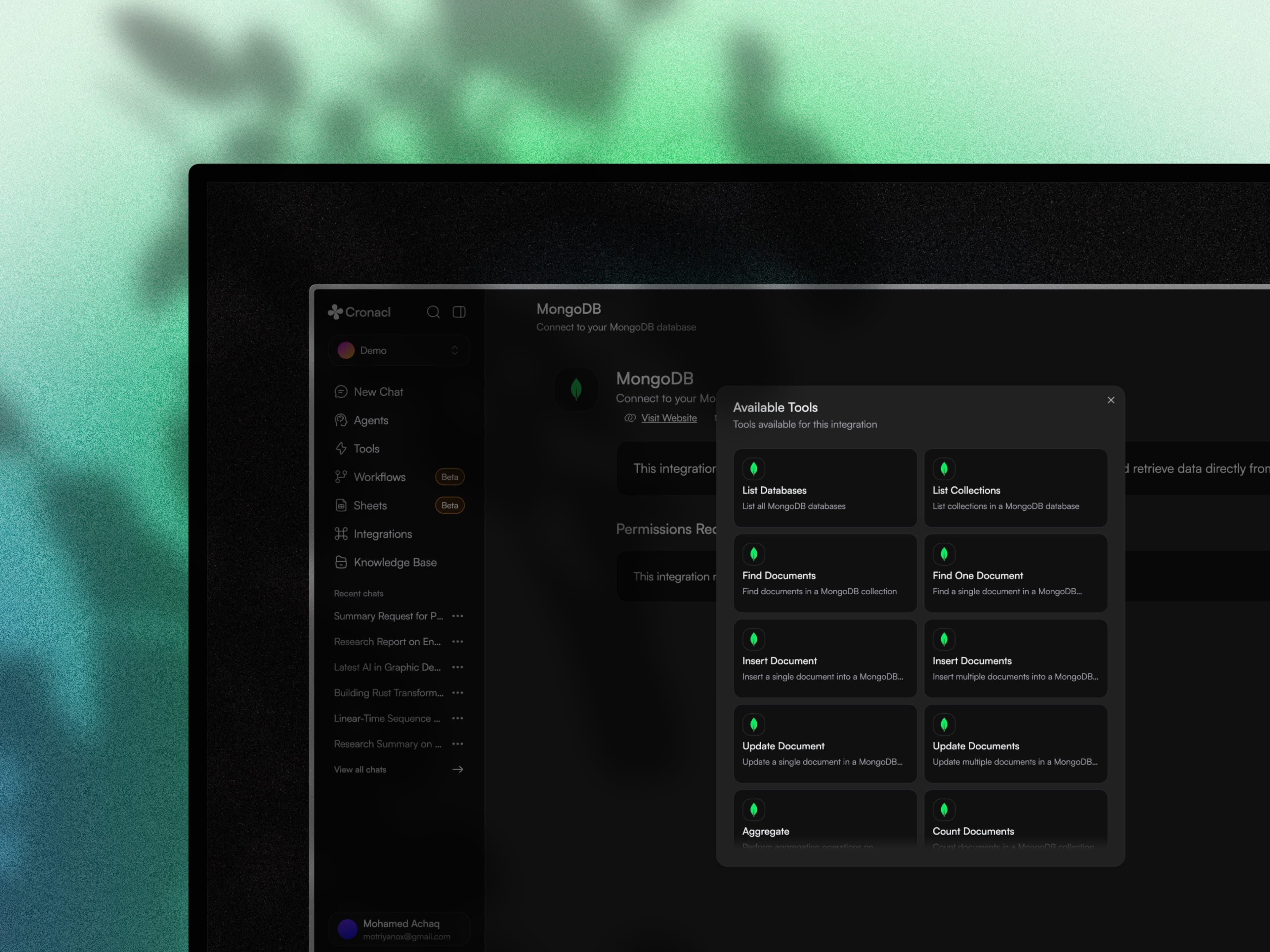Viewport: 1270px width, 952px height.
Task: Navigate to Integrations
Action: (399, 534)
